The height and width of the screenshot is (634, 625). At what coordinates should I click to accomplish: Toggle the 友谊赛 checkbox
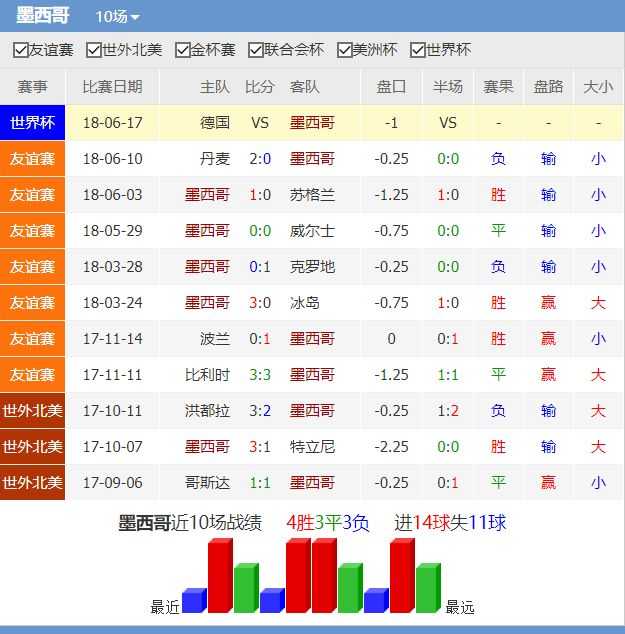click(20, 50)
